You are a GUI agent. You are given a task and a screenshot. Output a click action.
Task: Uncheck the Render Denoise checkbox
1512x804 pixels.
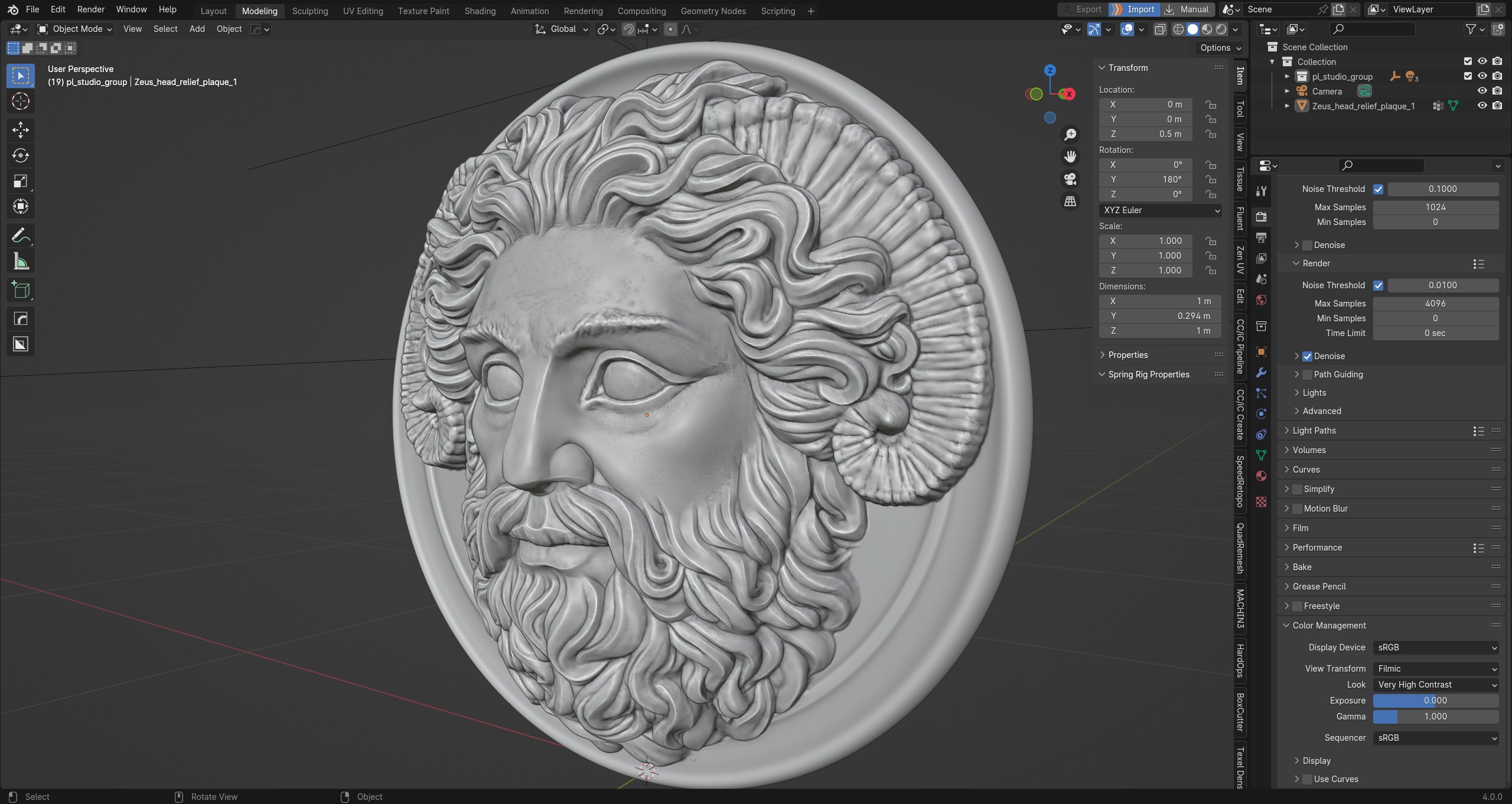[1307, 356]
